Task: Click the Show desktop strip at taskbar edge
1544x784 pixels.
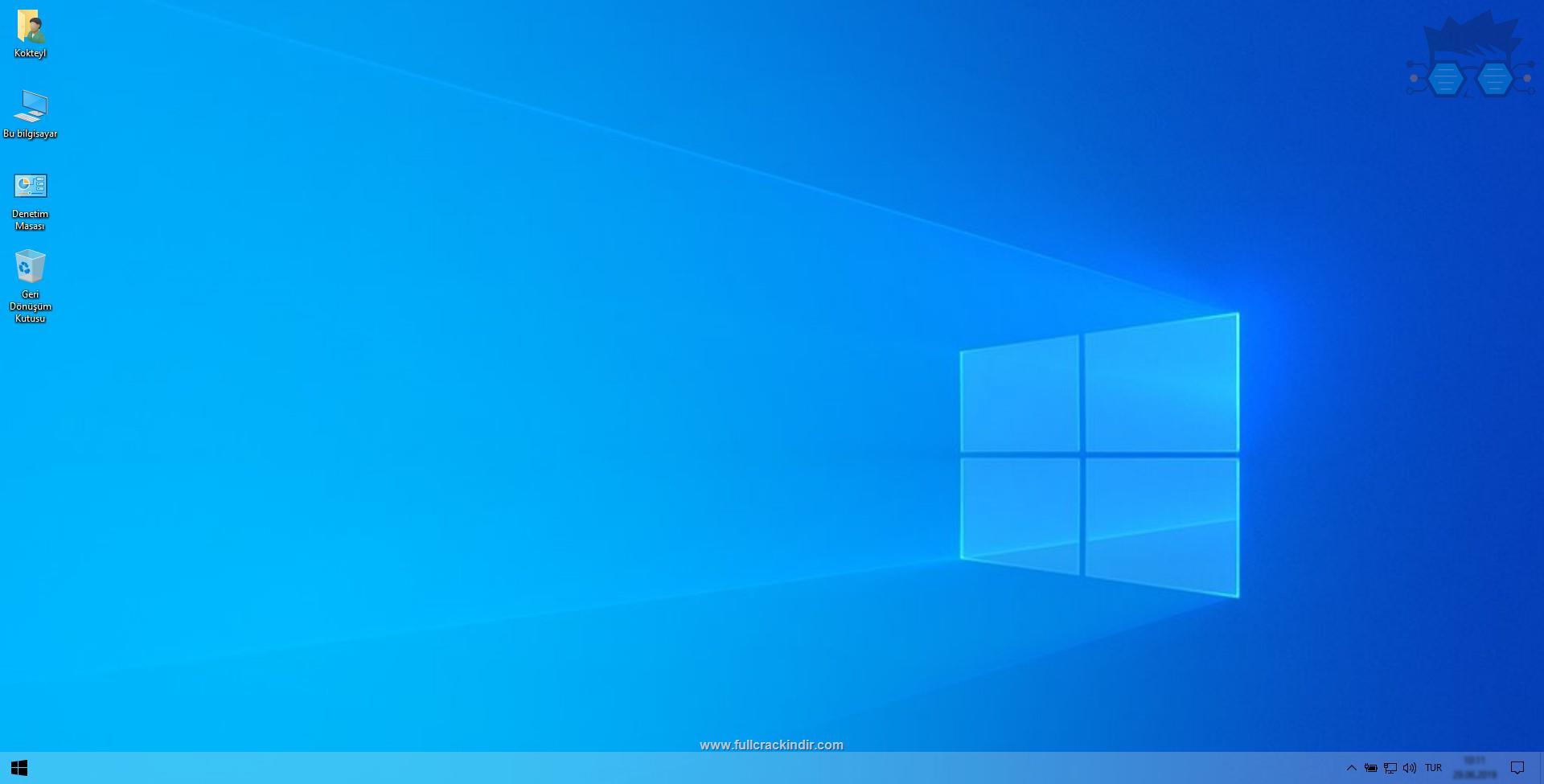Action: (1541, 768)
